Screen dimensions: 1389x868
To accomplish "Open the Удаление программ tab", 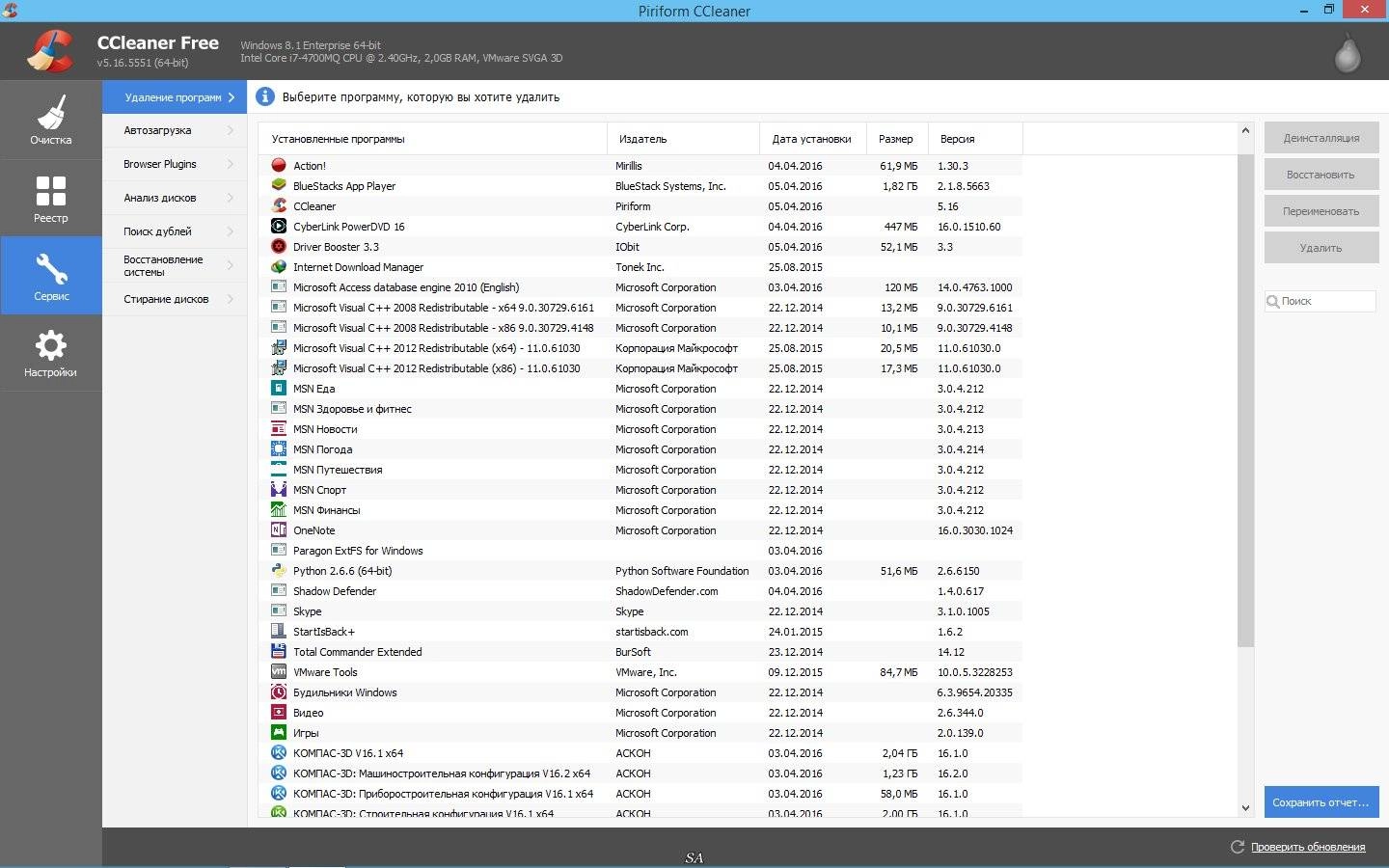I will 175,96.
